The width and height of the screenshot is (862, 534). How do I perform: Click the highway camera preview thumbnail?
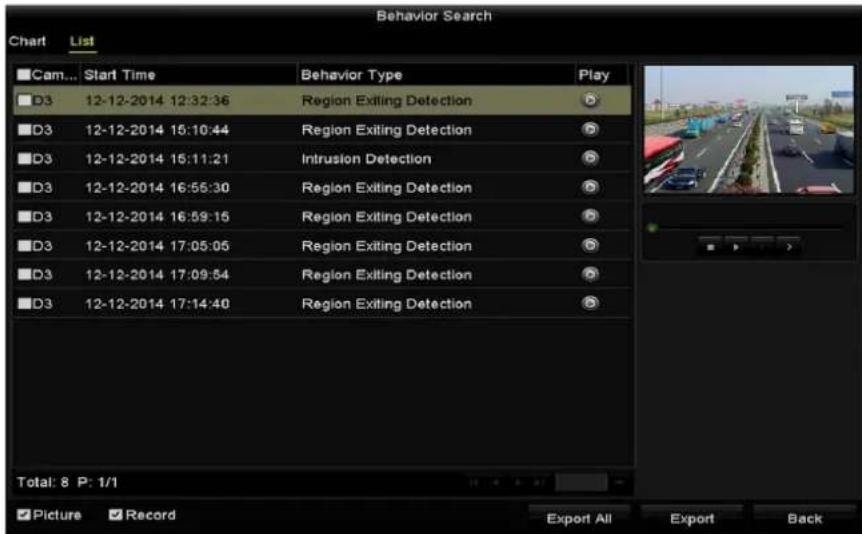click(749, 130)
